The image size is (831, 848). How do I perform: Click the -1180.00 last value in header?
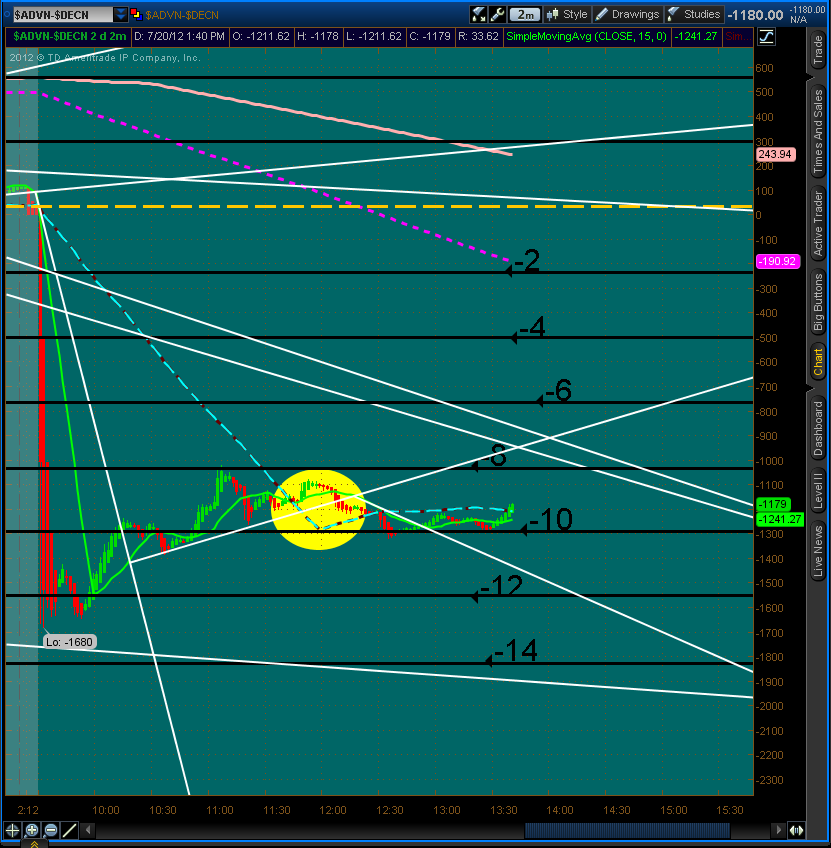755,15
